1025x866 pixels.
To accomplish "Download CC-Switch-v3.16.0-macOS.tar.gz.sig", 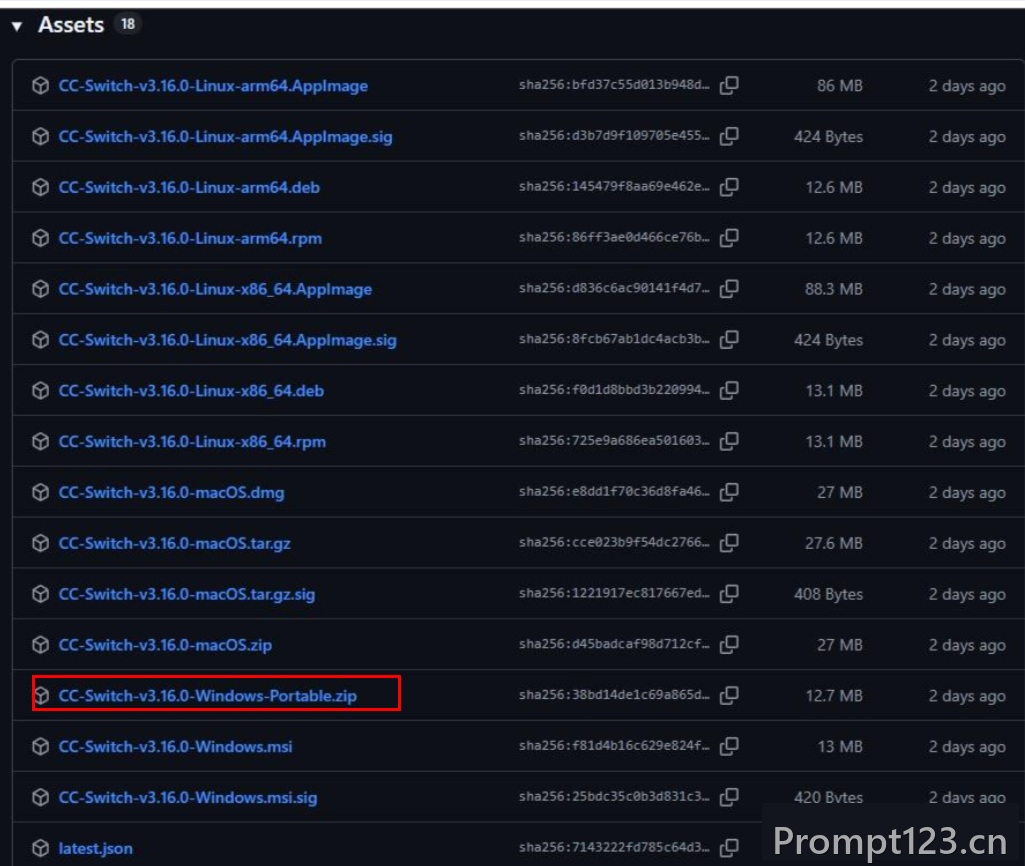I will (x=187, y=594).
